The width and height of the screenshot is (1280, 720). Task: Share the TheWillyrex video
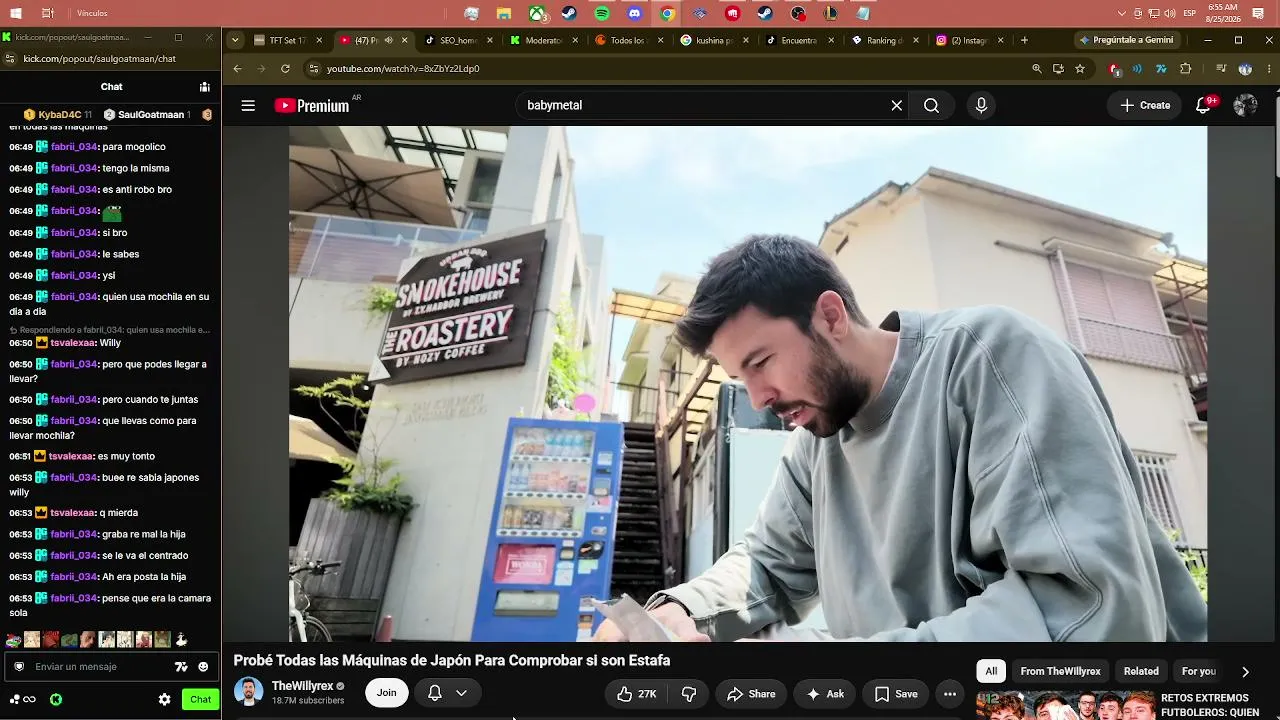751,694
